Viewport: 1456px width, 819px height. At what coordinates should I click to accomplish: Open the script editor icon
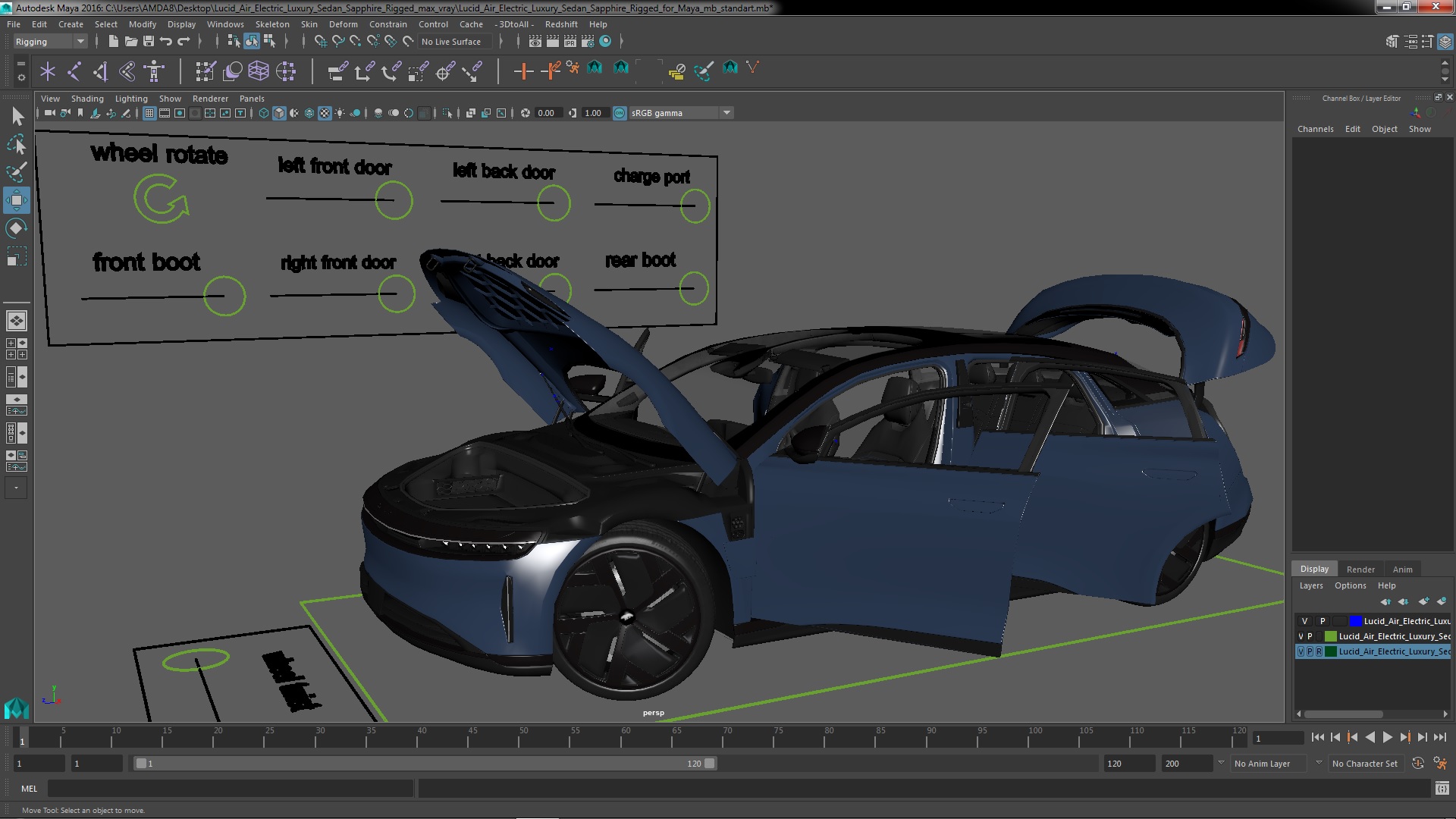coord(1442,789)
